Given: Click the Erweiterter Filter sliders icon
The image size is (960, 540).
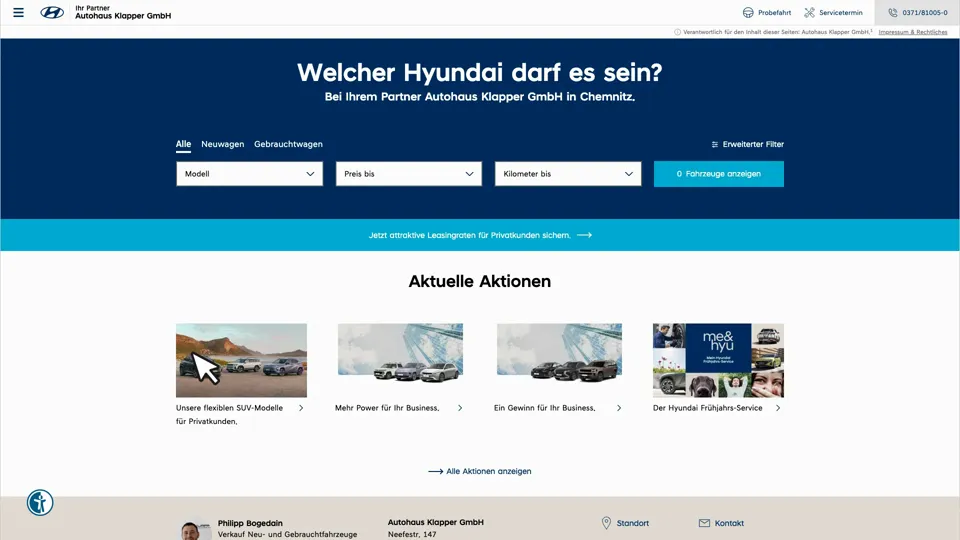Looking at the screenshot, I should tap(714, 144).
